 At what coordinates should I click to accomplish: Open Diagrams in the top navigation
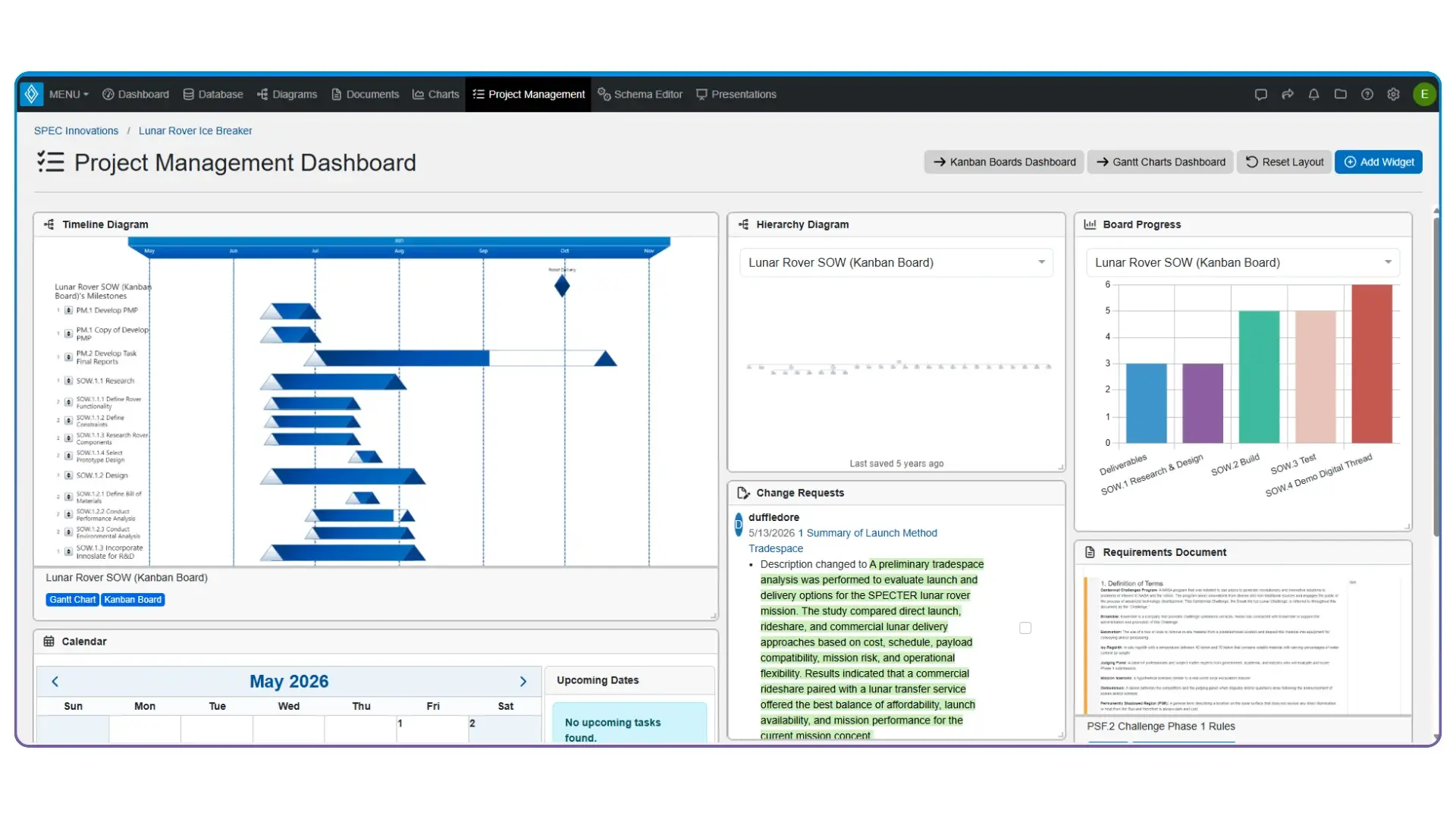(287, 95)
